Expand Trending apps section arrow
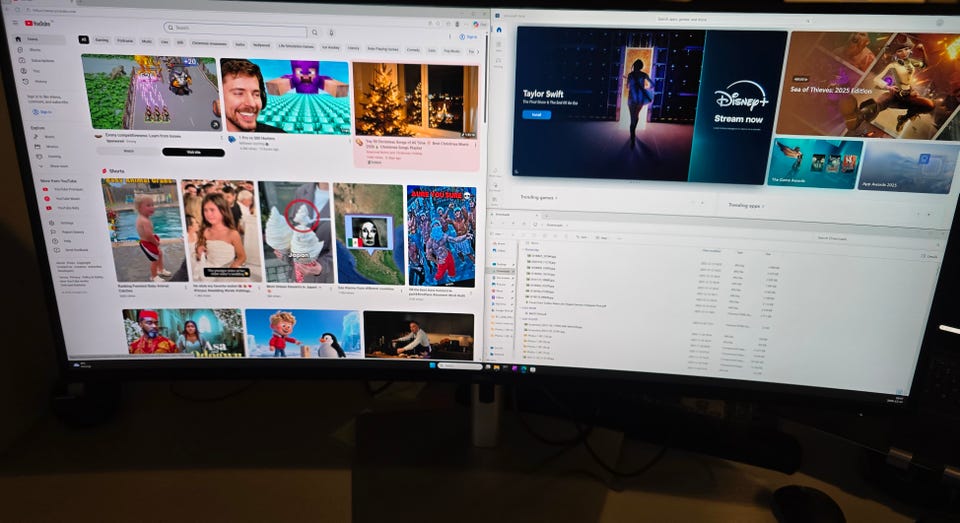The width and height of the screenshot is (960, 523). point(763,206)
